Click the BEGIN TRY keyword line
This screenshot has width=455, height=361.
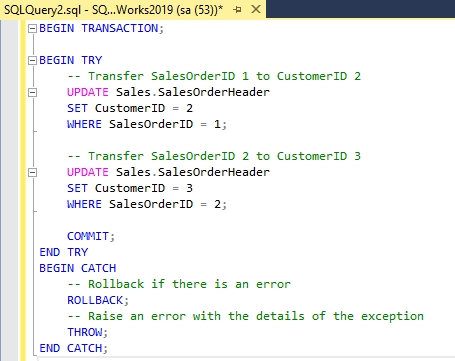click(x=71, y=60)
